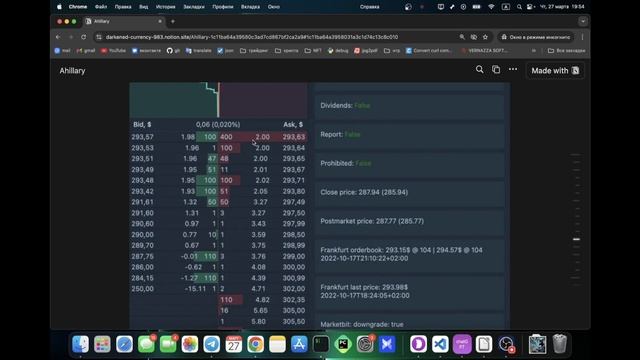Open Photos from the dock
The width and height of the screenshot is (640, 360).
190,344
